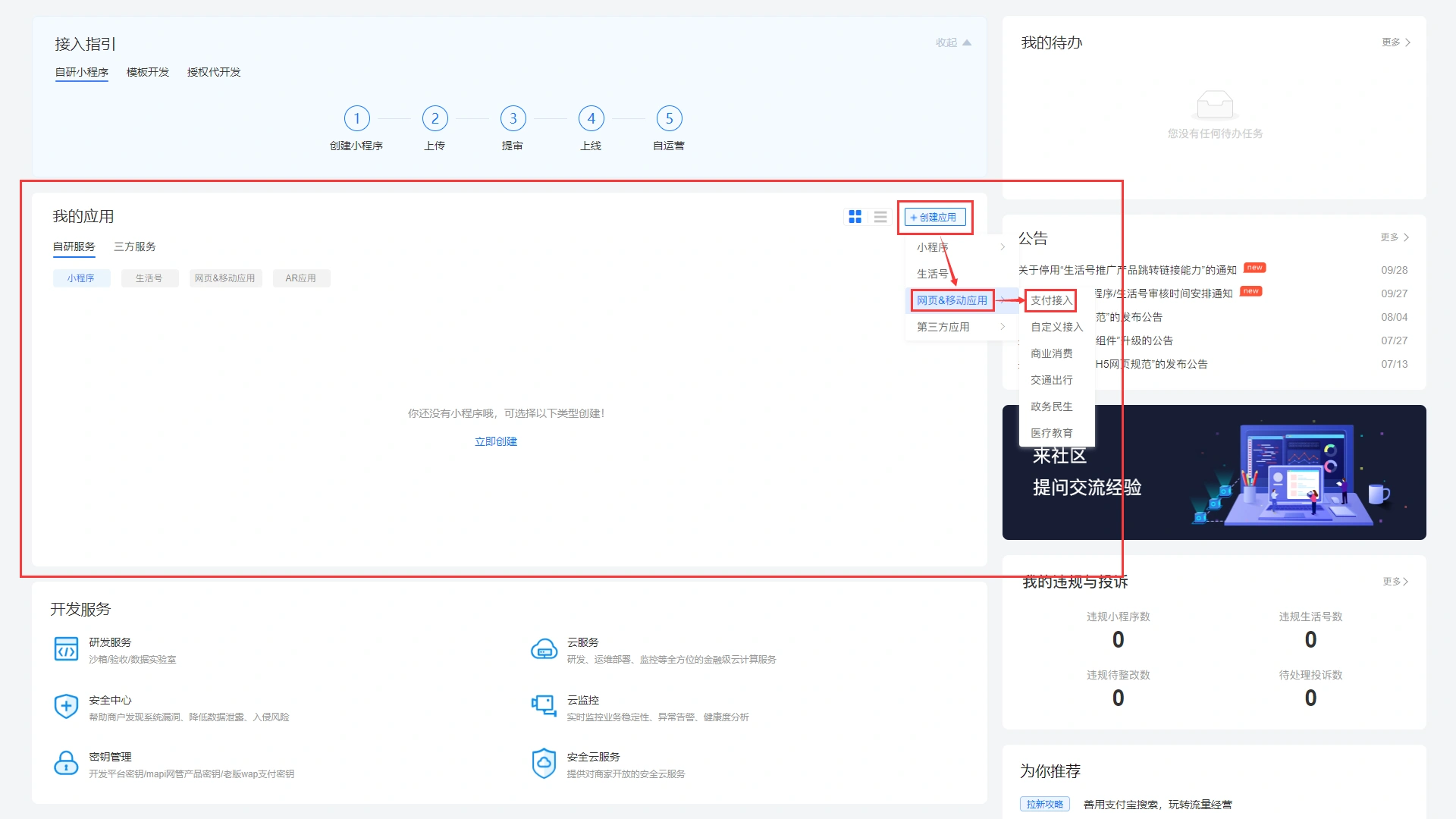Image resolution: width=1456 pixels, height=819 pixels.
Task: Expand the 生活号 submenu
Action: click(931, 273)
